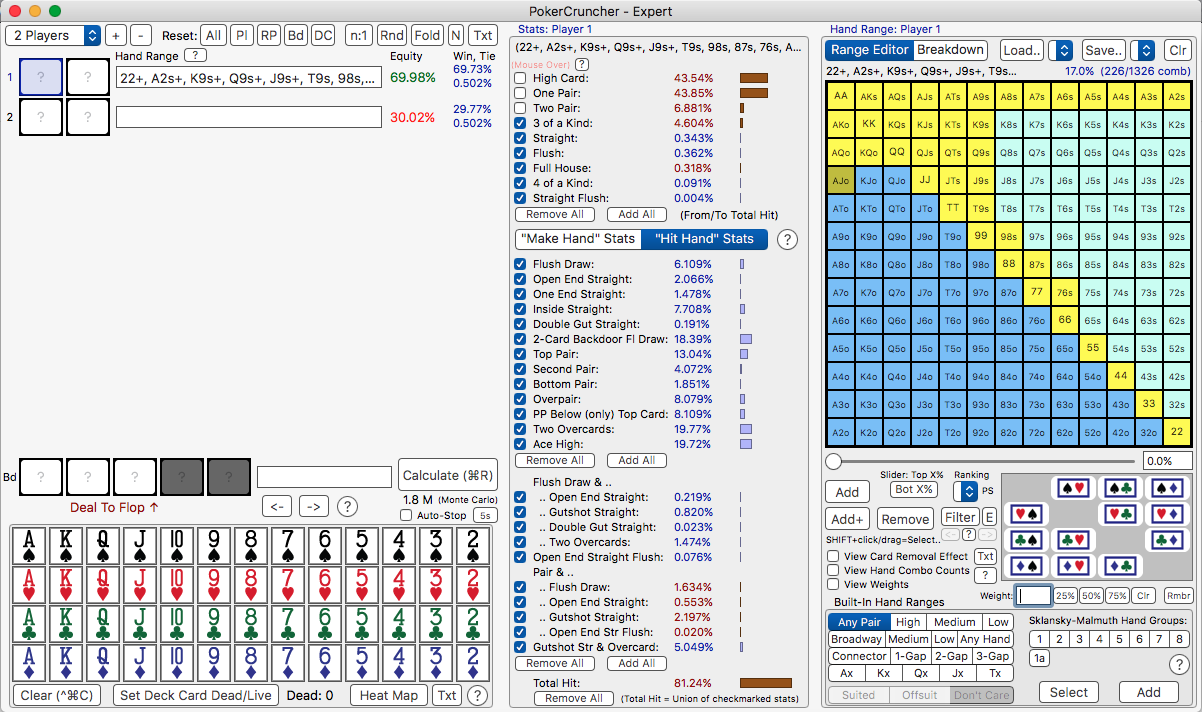Switch to the Breakdown tab
The image size is (1202, 712).
pyautogui.click(x=950, y=50)
